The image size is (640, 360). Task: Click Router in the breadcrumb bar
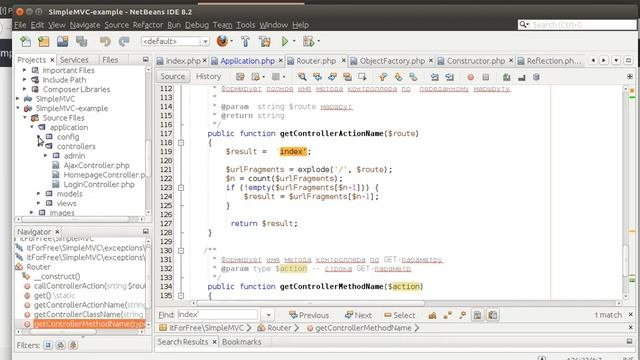coord(279,328)
